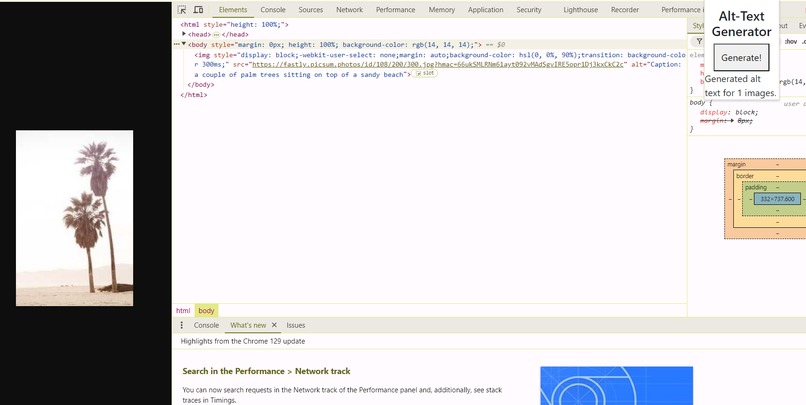This screenshot has height=405, width=806.
Task: Click the Alt-Text Generator popup title
Action: tap(741, 24)
